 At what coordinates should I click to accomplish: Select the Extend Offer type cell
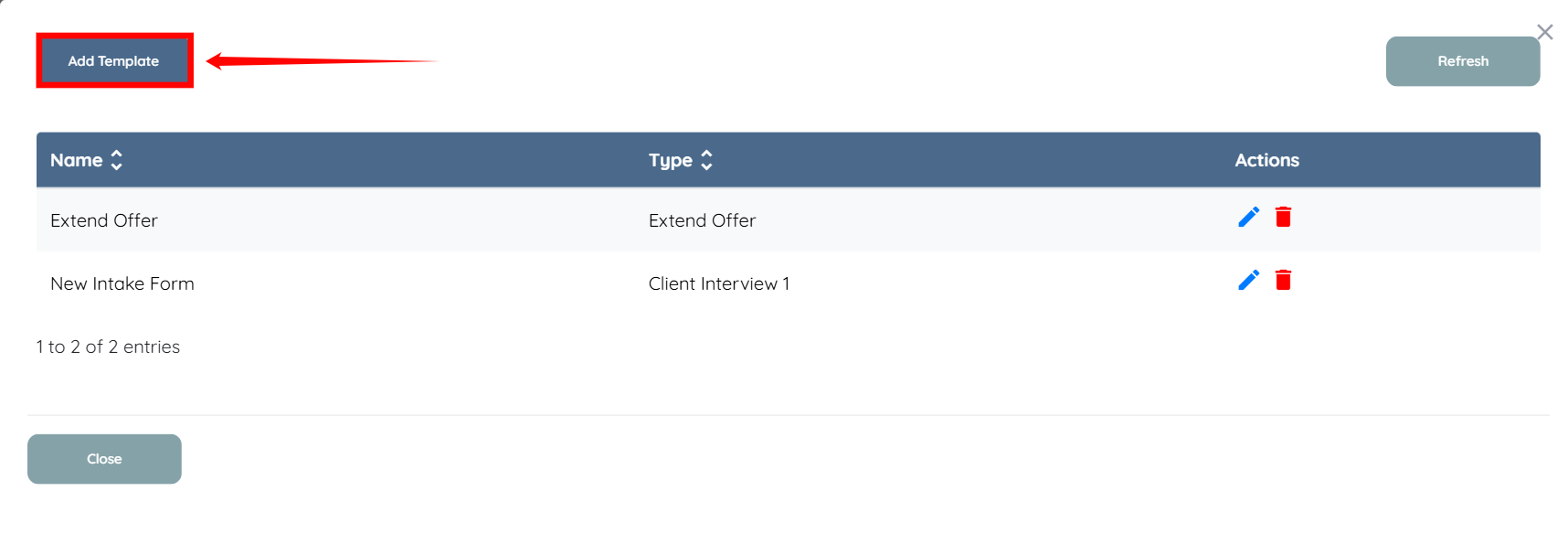702,220
